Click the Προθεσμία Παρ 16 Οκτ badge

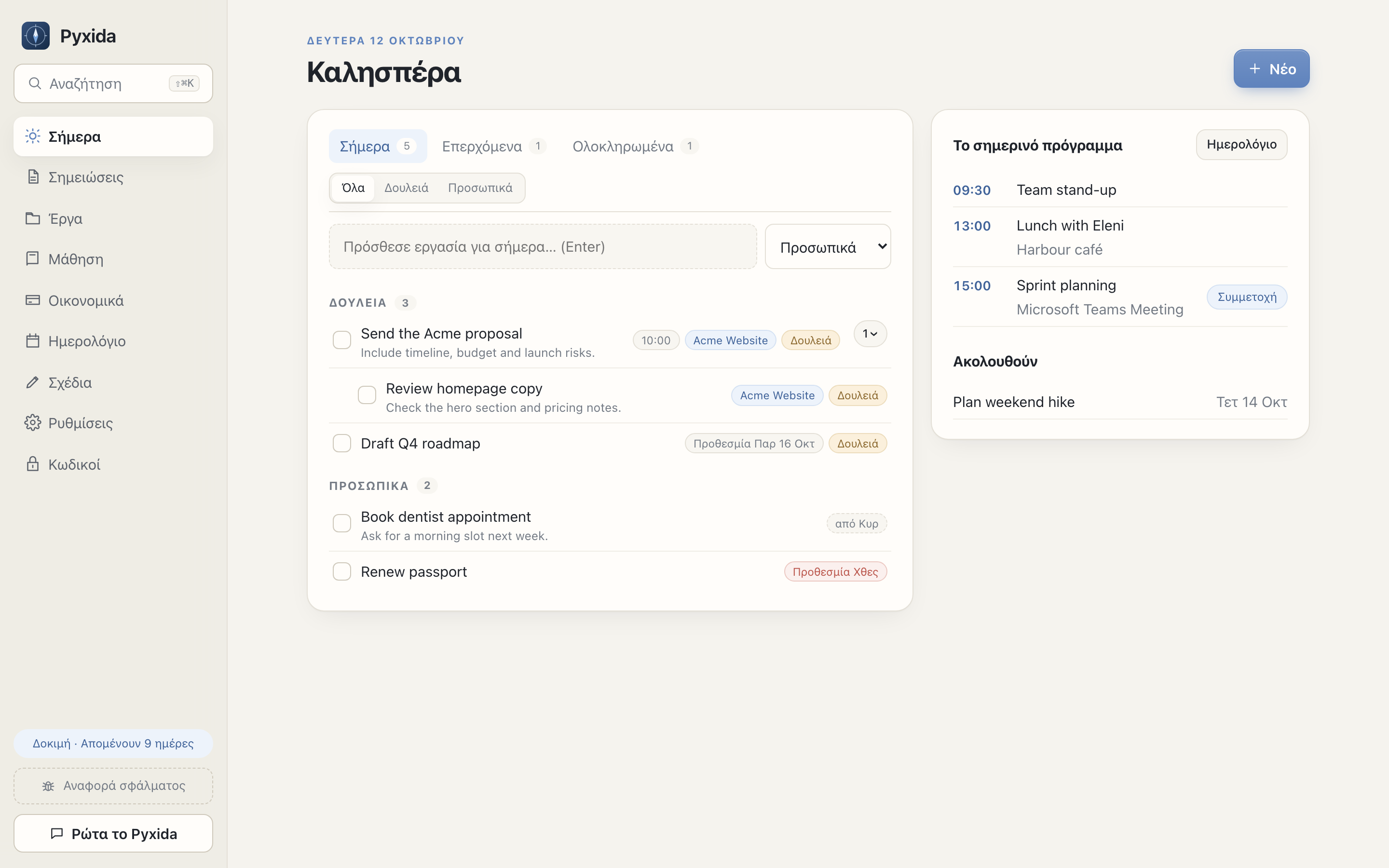coord(754,444)
